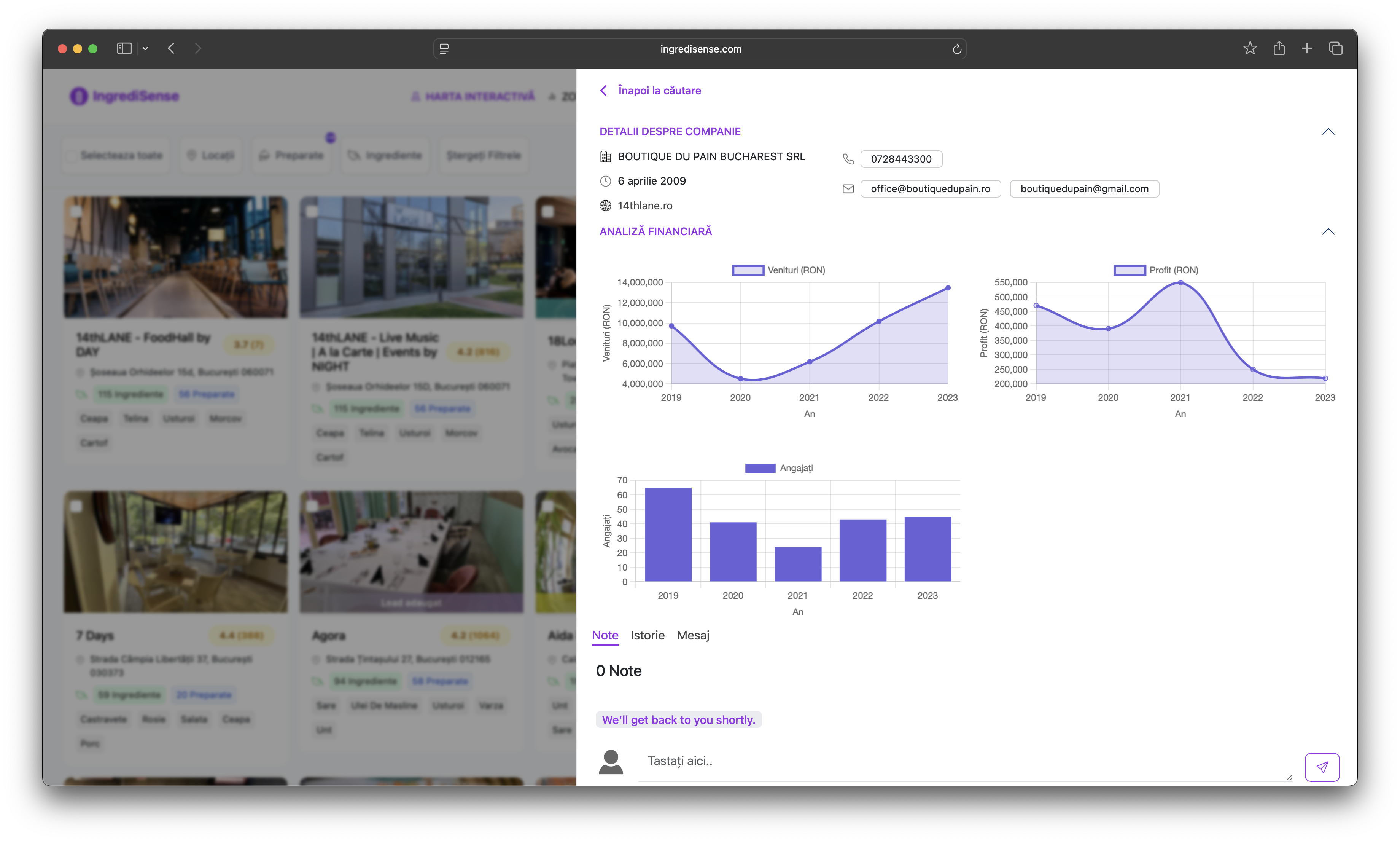This screenshot has width=1400, height=842.
Task: Switch to the Note tab
Action: pos(605,635)
